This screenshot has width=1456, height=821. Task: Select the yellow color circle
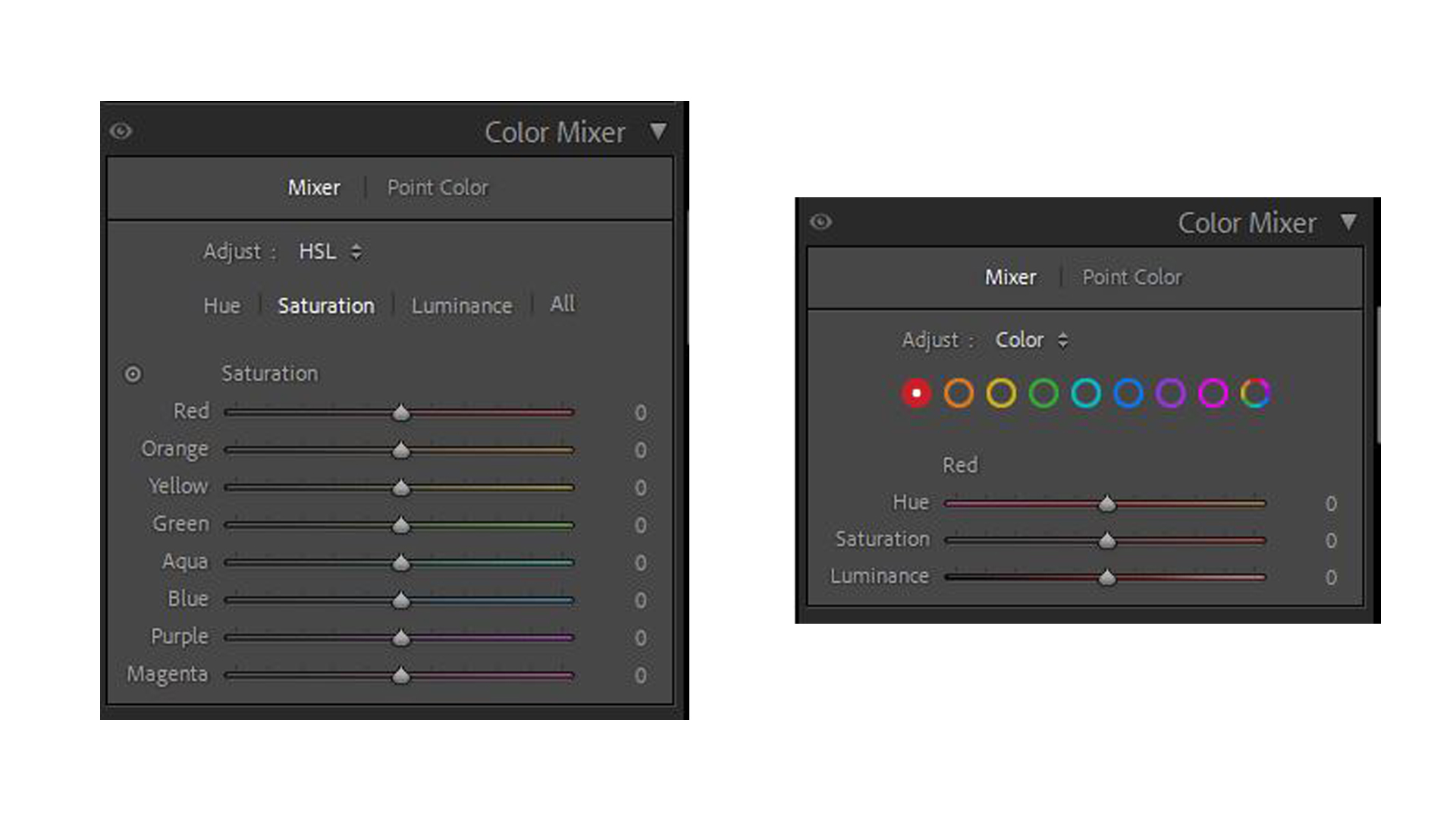(x=1001, y=393)
